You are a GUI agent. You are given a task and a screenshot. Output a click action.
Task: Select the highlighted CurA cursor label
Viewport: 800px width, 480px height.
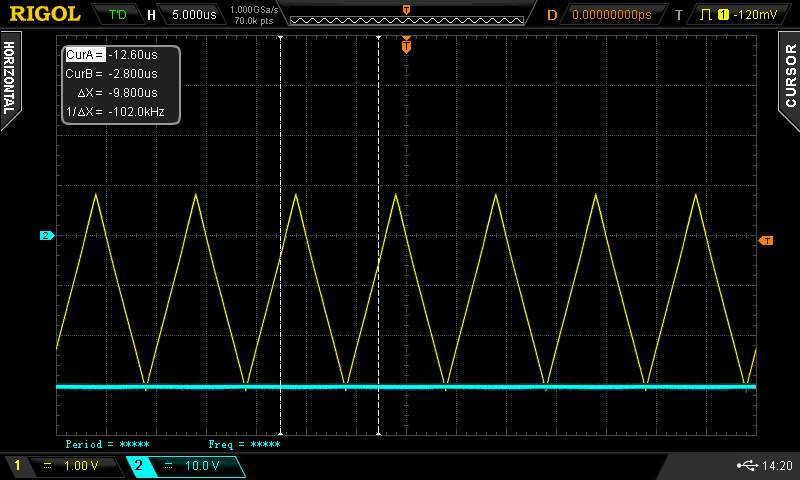84,55
